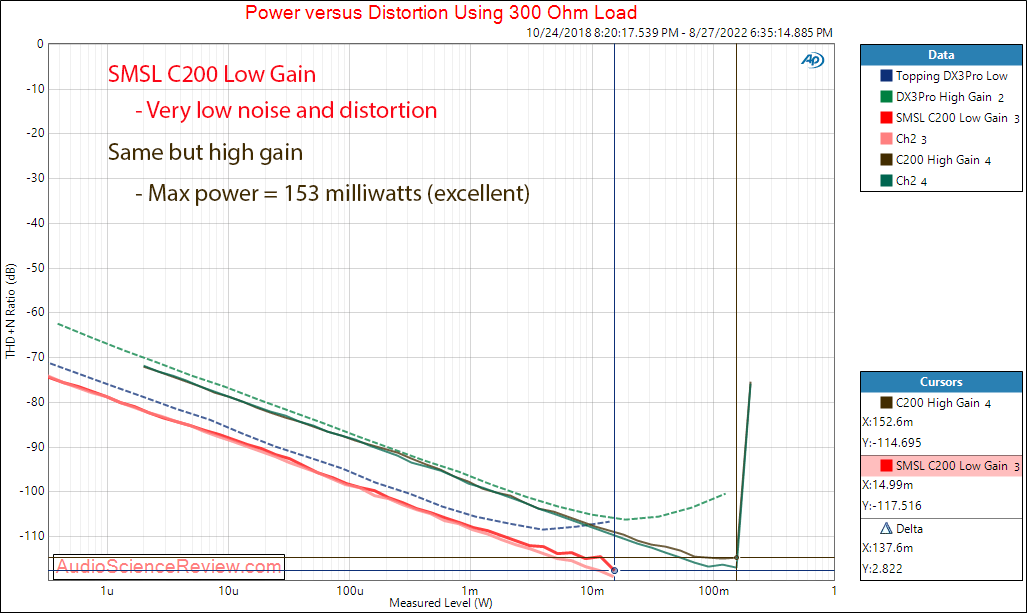The image size is (1027, 613).
Task: Click the '- Very low noise and distortion' annotation
Action: (x=286, y=110)
